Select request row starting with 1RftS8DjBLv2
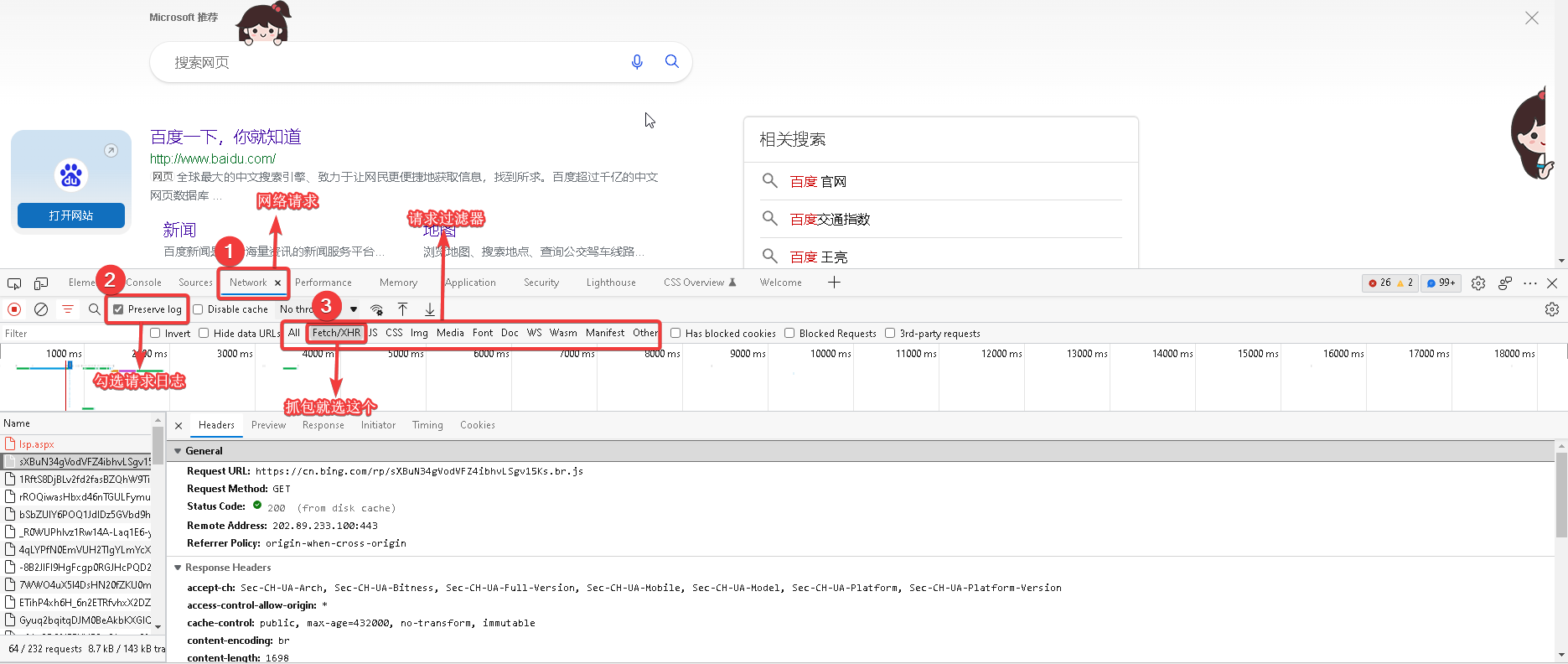Viewport: 1568px width, 664px height. (x=75, y=480)
